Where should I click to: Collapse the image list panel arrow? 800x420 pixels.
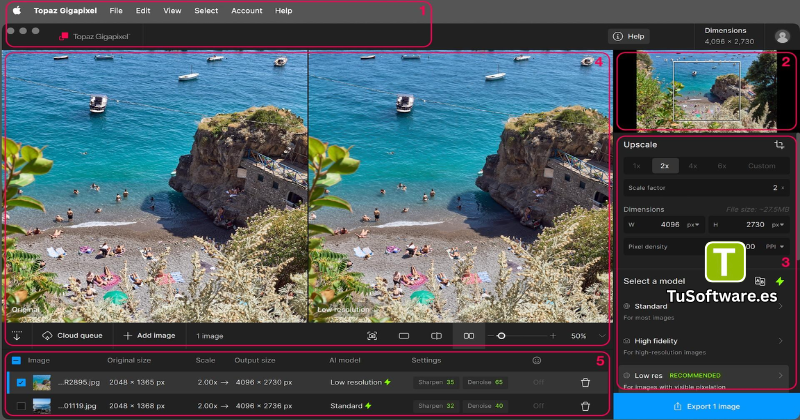(x=17, y=336)
